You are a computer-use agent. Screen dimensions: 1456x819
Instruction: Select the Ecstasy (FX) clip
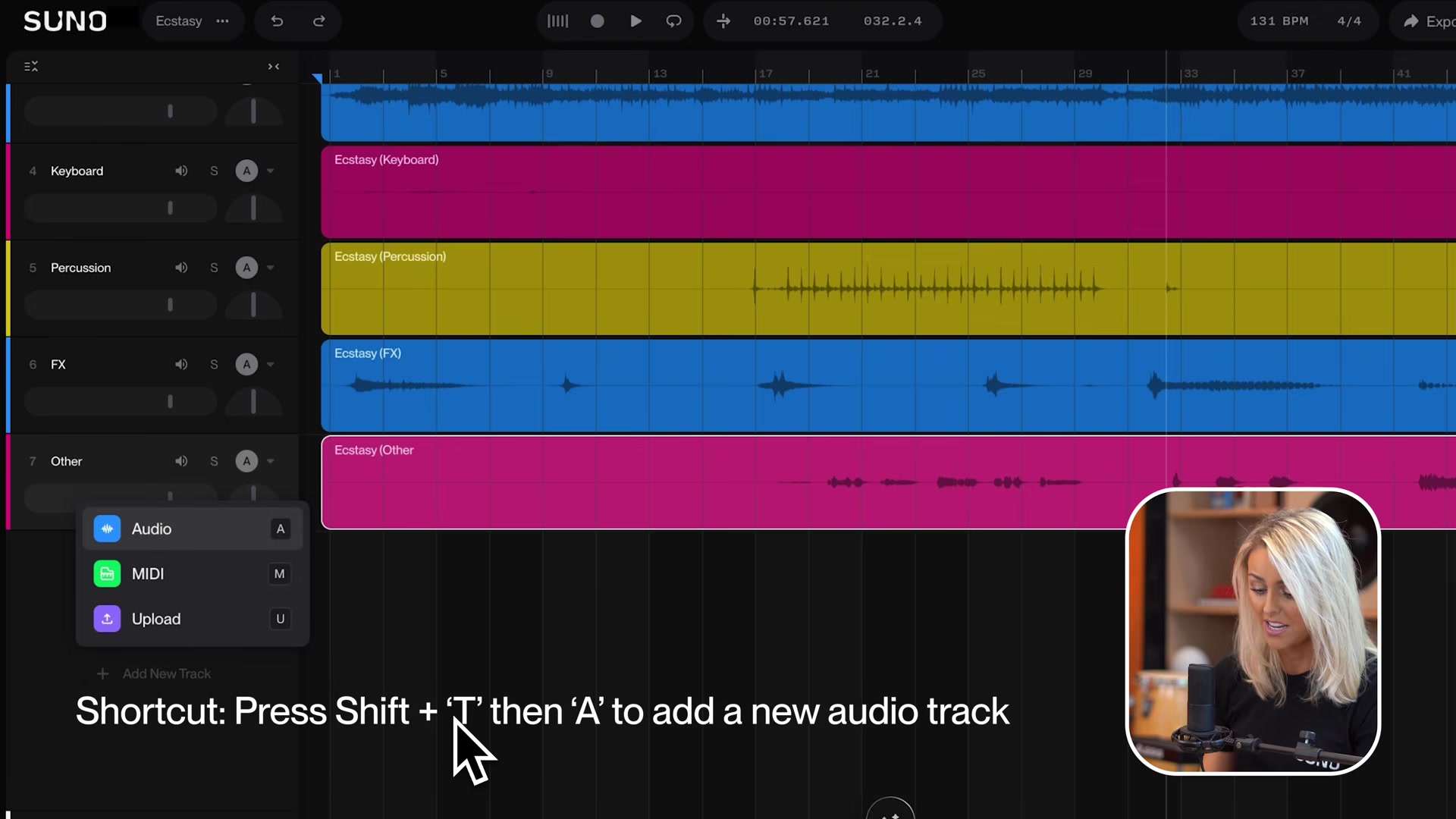pyautogui.click(x=888, y=385)
